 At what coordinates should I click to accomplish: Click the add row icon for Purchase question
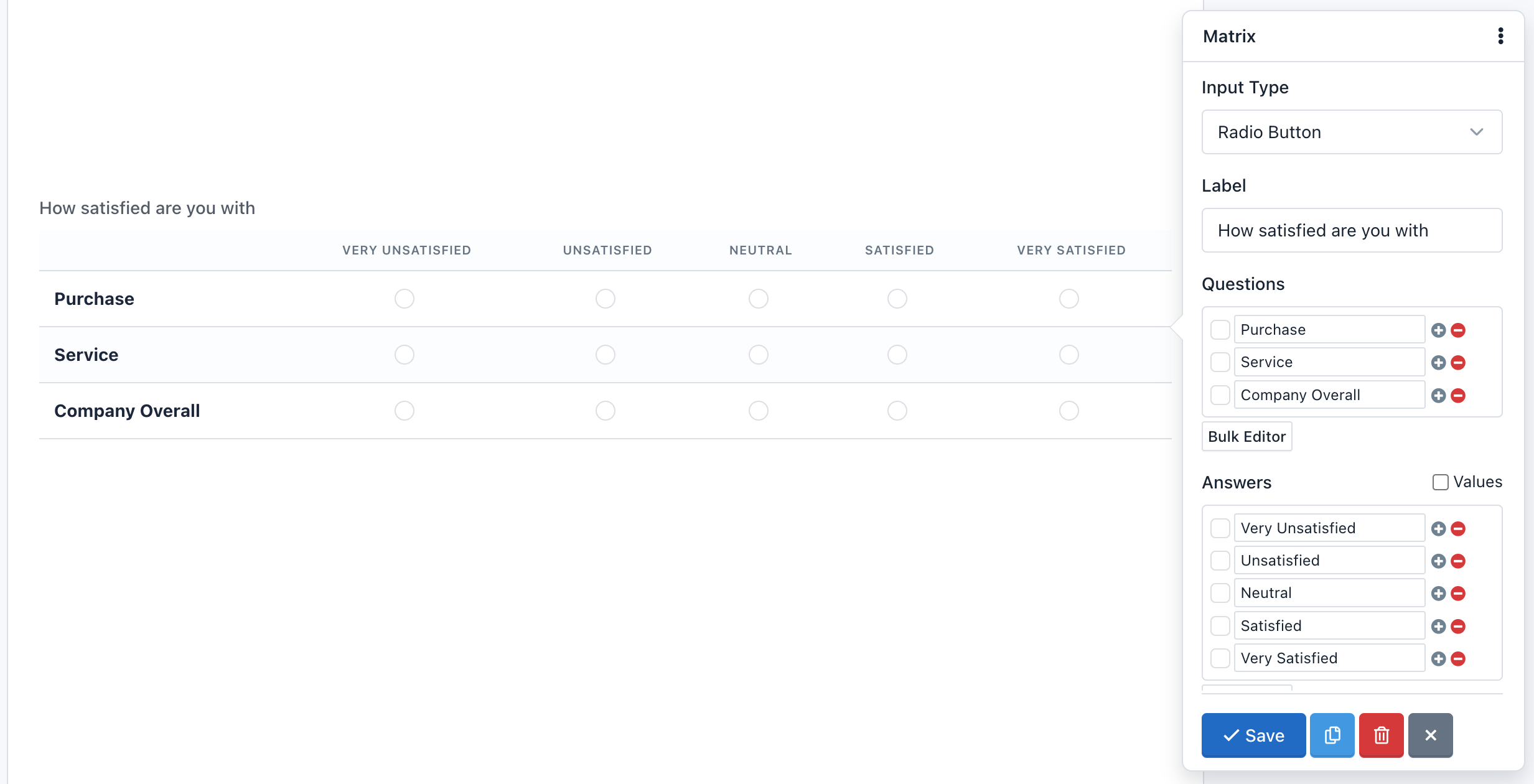pyautogui.click(x=1439, y=330)
